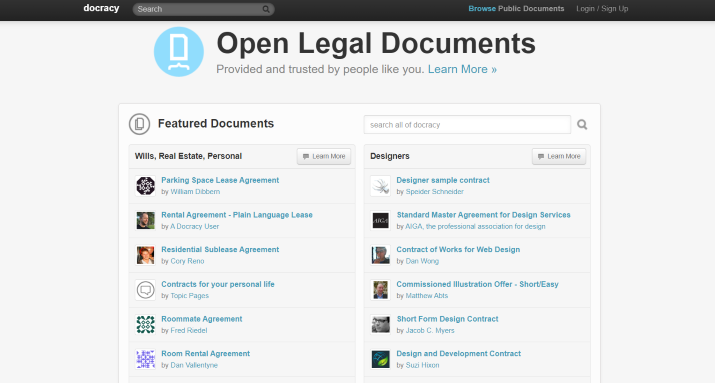This screenshot has height=383, width=715.
Task: View Jacob C. Myers' profile
Action: click(430, 331)
